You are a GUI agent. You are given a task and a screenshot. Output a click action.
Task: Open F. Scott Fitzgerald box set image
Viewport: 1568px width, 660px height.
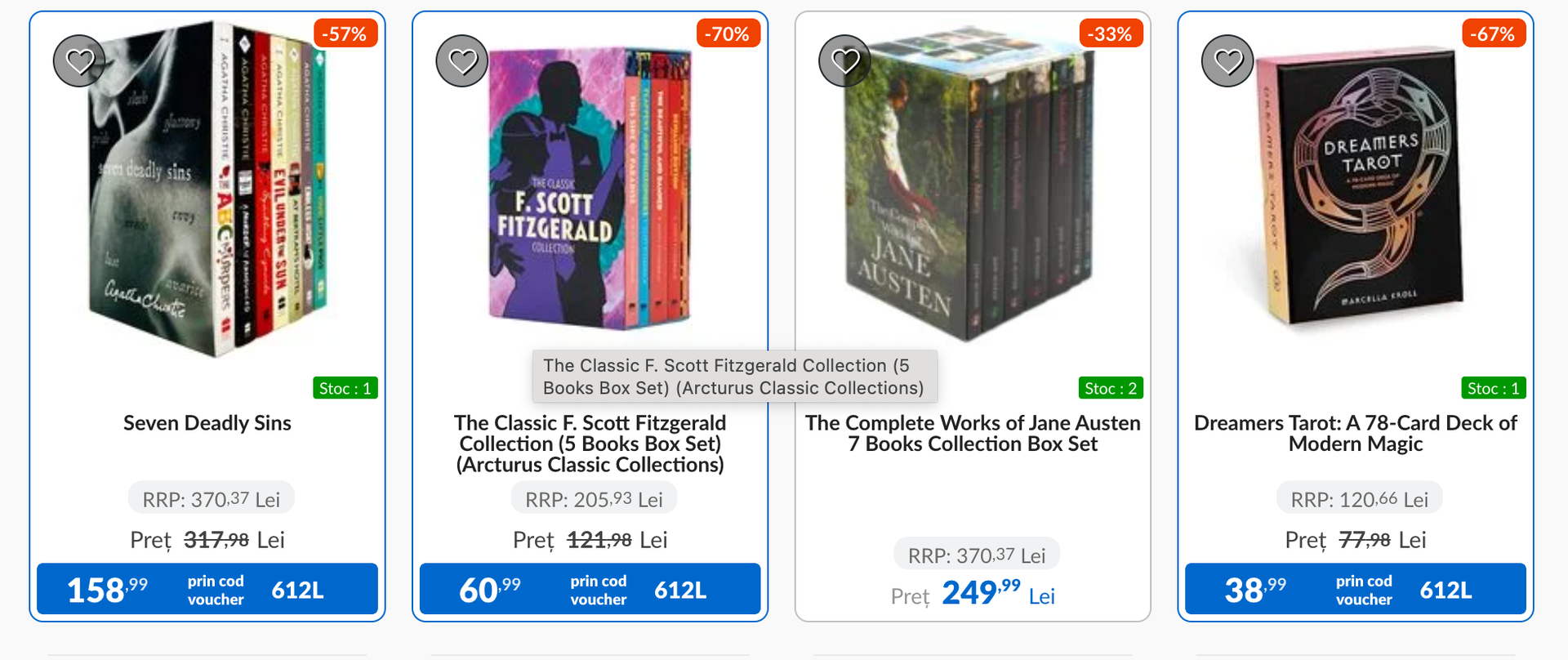pos(590,188)
